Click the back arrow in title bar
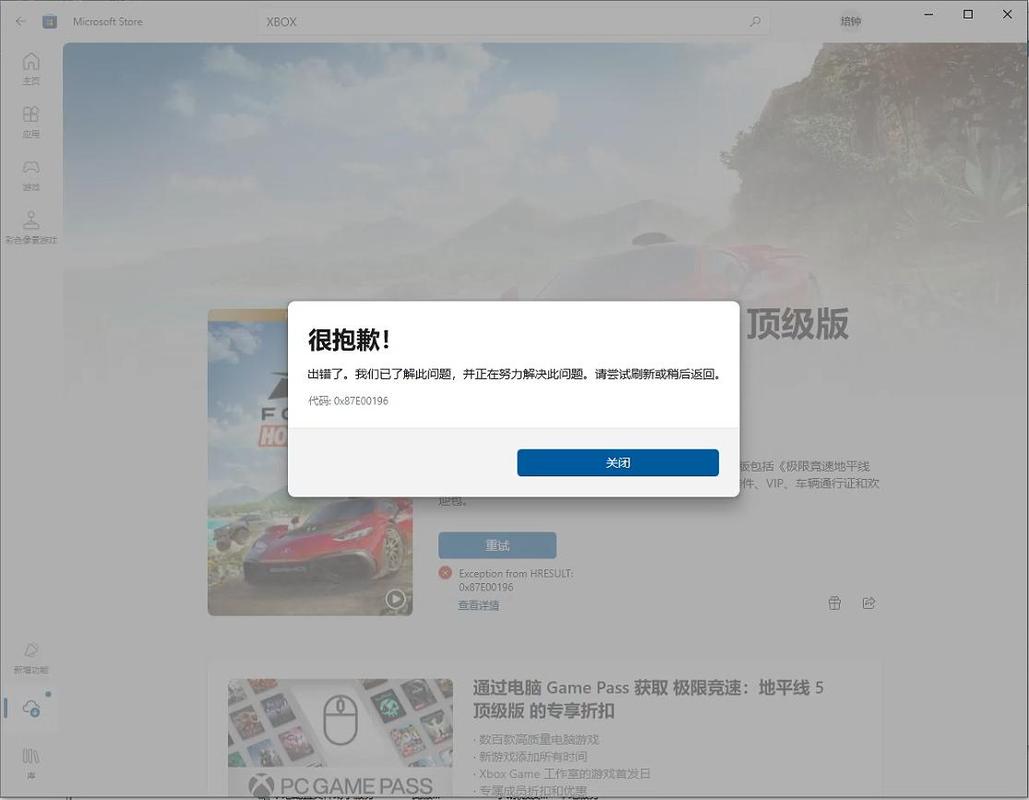Viewport: 1029px width, 800px height. coord(20,21)
